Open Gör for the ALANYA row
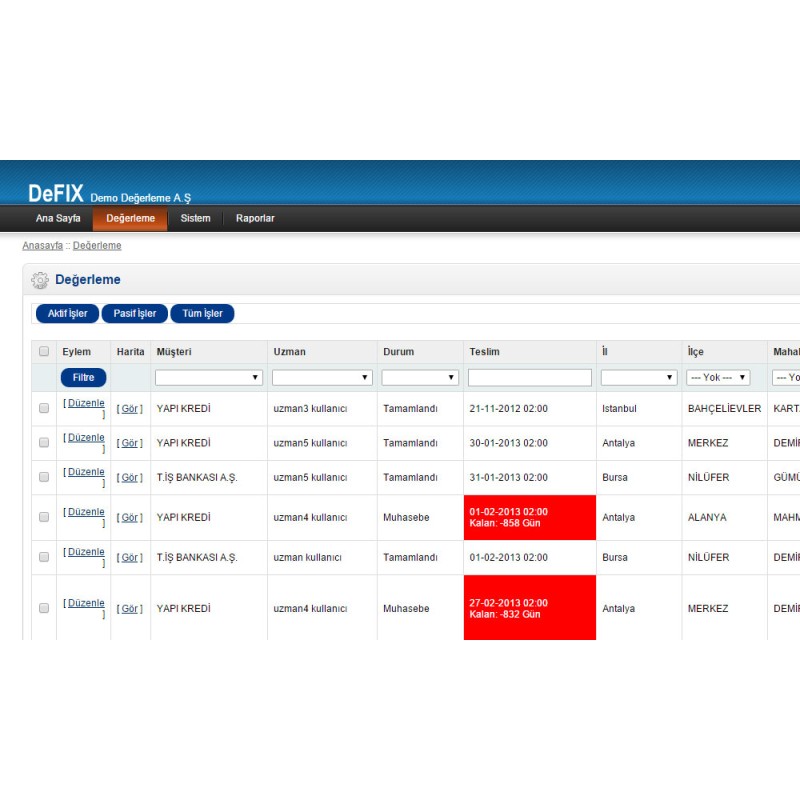The height and width of the screenshot is (800, 800). point(130,517)
